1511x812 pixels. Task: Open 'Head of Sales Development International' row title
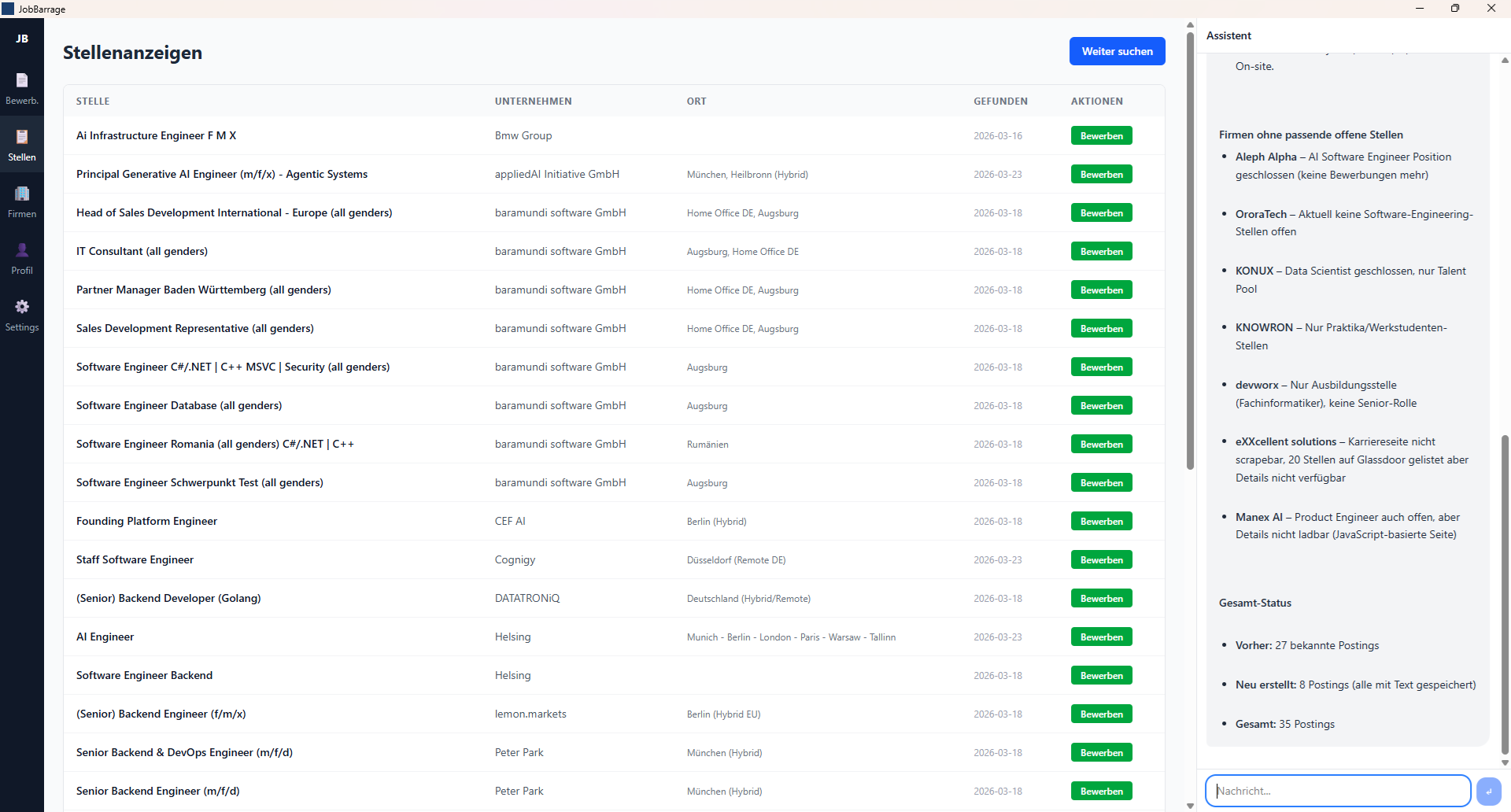(x=234, y=212)
